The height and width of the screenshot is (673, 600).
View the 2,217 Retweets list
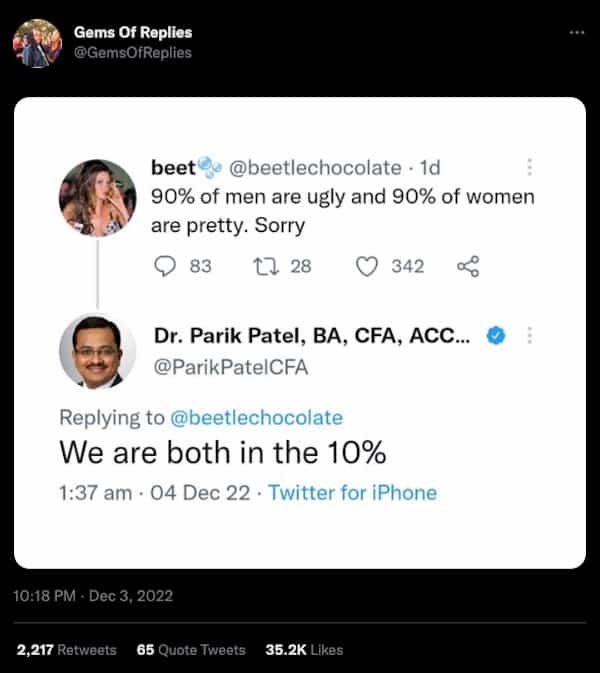click(x=67, y=649)
